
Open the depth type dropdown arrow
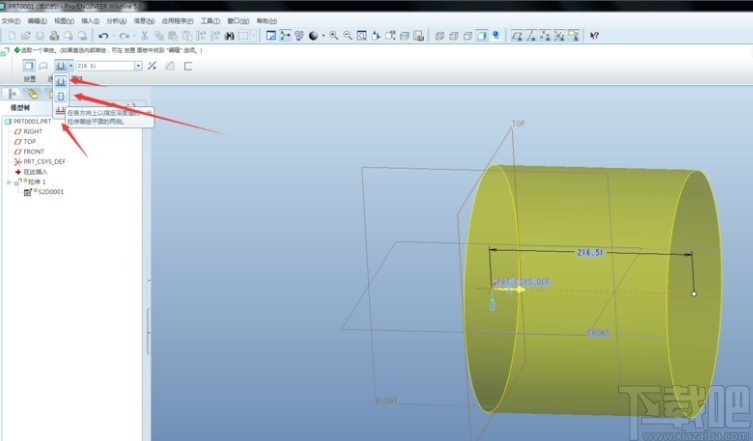click(71, 66)
